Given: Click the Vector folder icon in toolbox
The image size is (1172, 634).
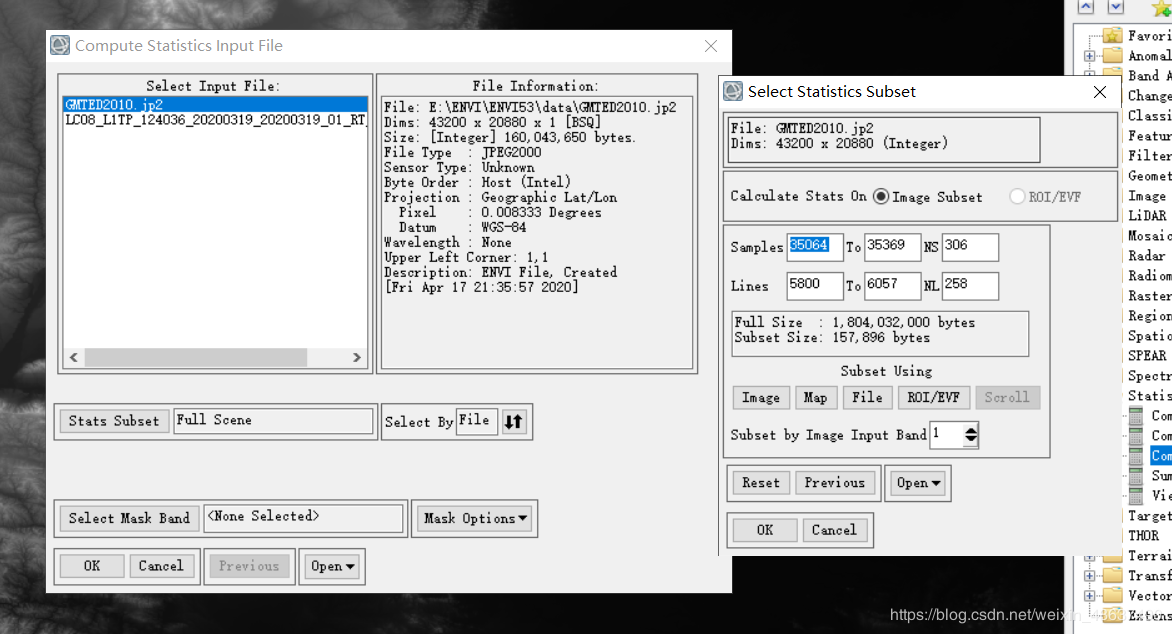Looking at the screenshot, I should click(x=1112, y=595).
